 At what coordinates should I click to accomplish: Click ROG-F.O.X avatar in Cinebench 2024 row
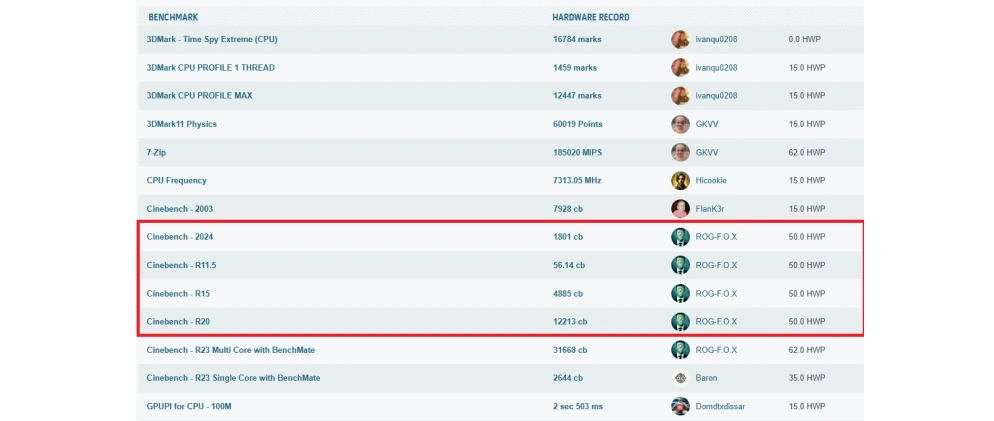click(680, 237)
